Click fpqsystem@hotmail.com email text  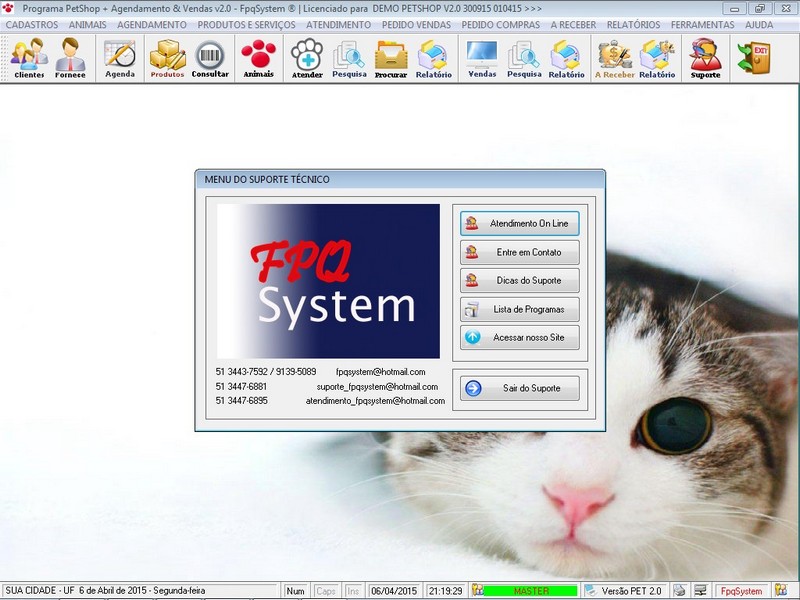point(381,372)
